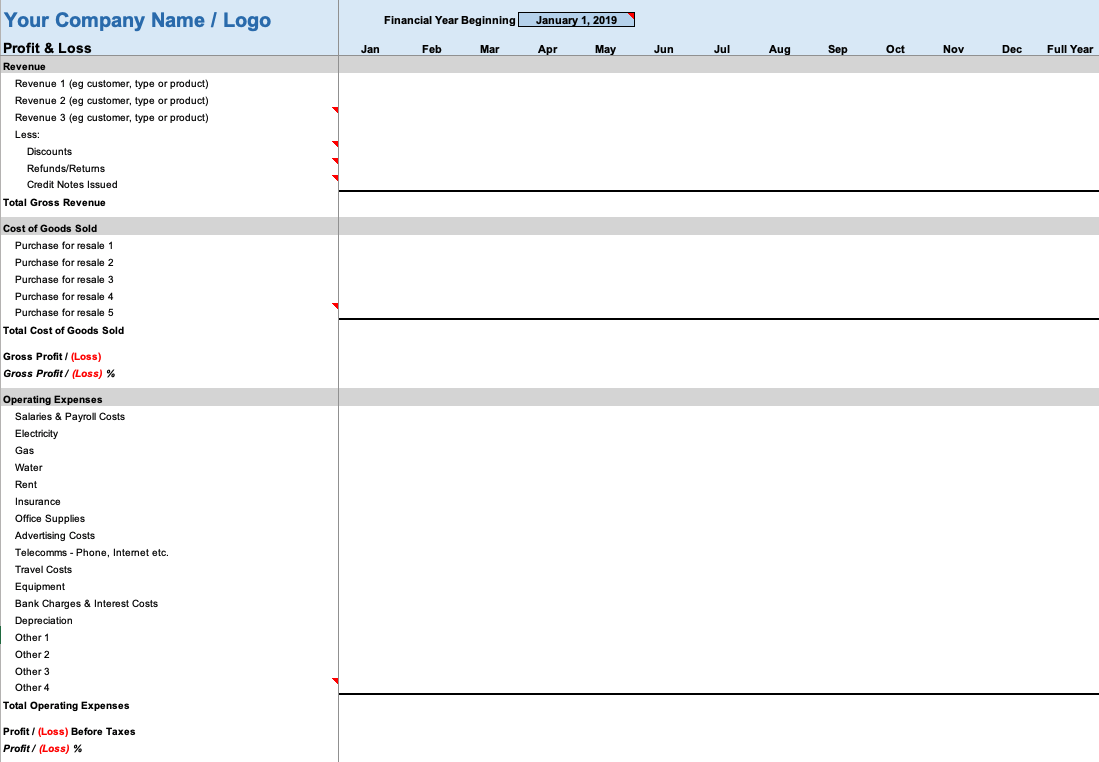Select the Total Gross Revenue row label

(54, 202)
